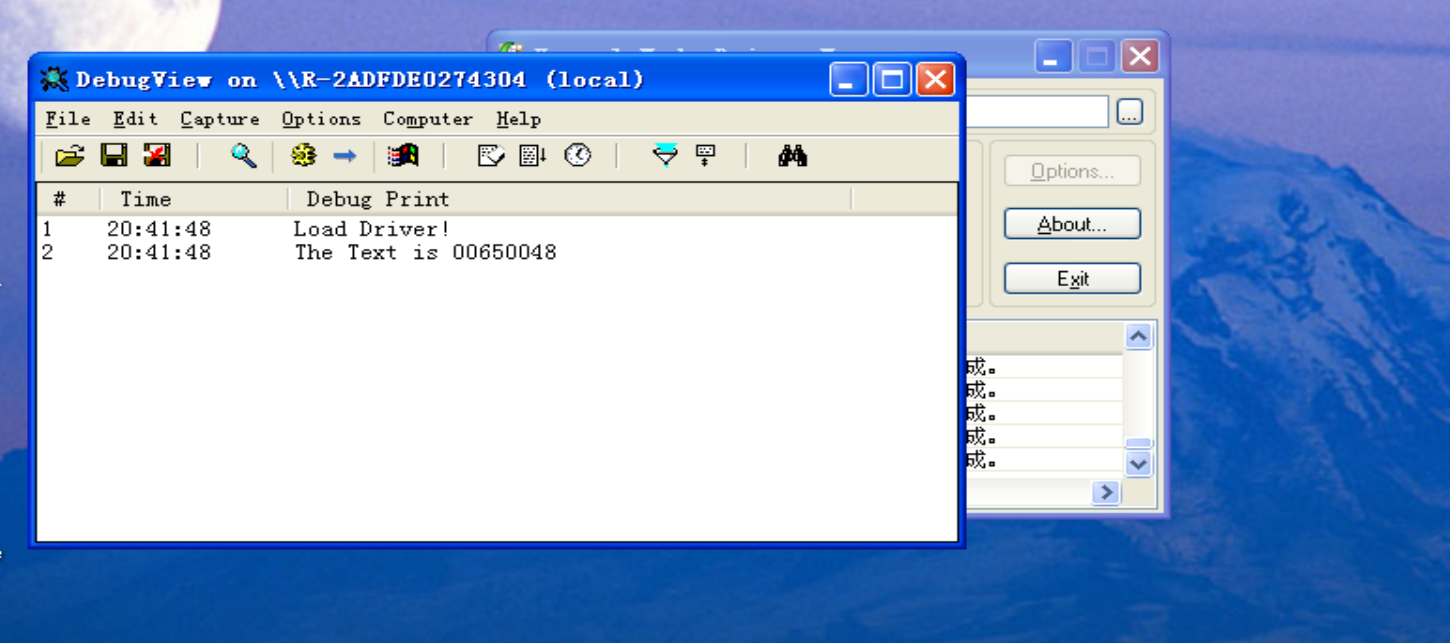Open the Filter/Highlight funnel icon

(665, 155)
